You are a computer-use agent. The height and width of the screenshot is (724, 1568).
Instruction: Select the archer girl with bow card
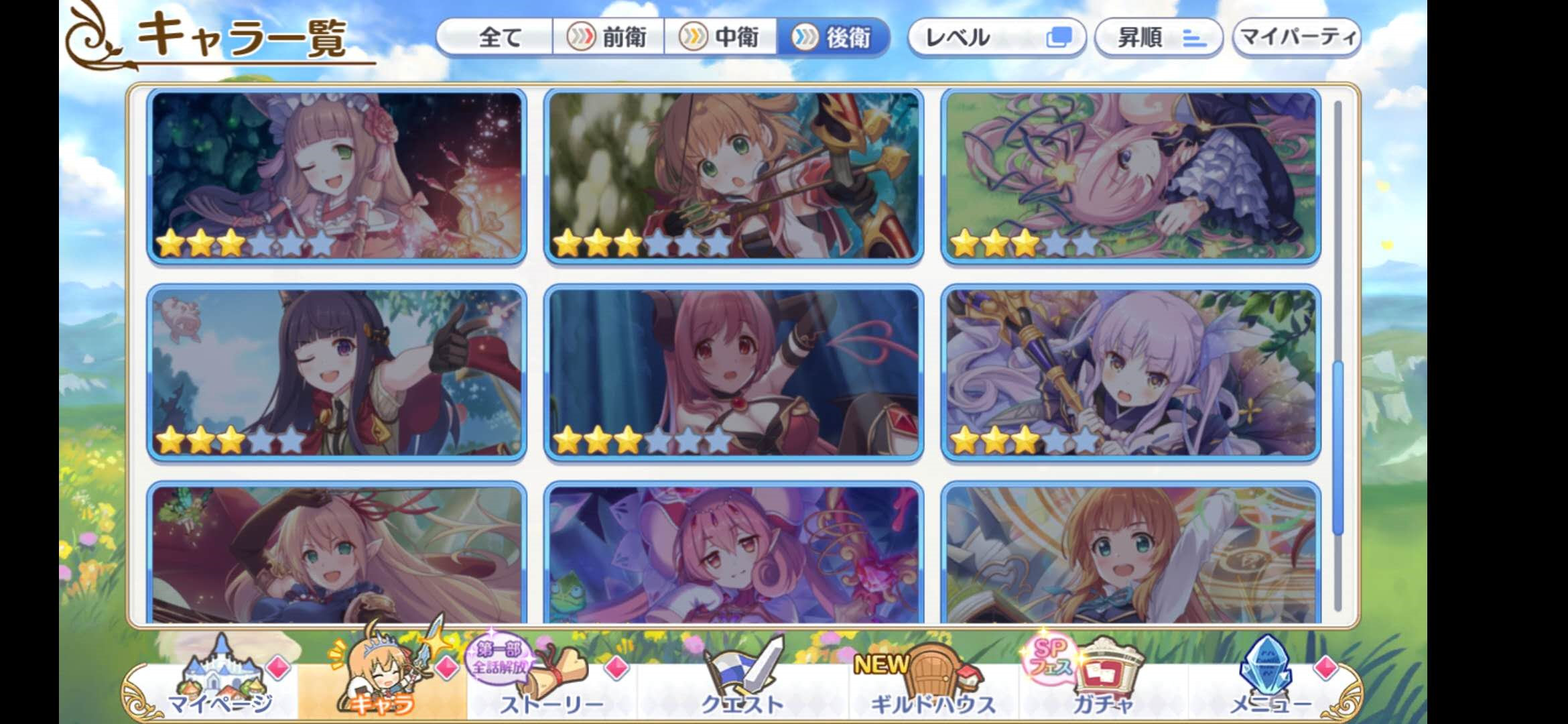point(734,176)
